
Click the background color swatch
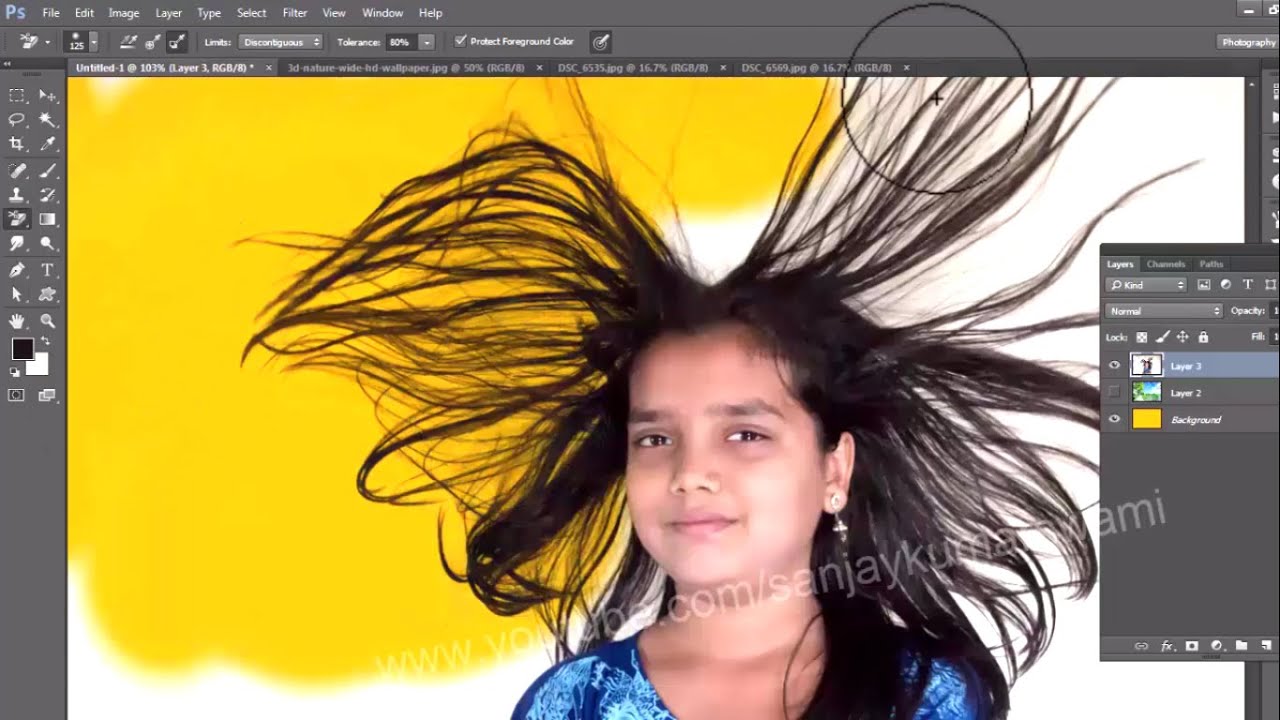40,365
